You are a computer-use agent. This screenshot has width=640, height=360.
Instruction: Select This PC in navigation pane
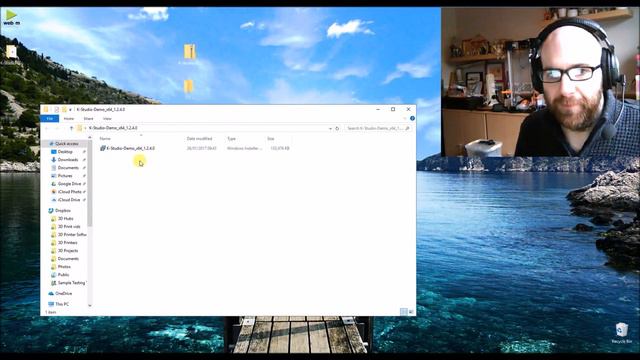62,304
